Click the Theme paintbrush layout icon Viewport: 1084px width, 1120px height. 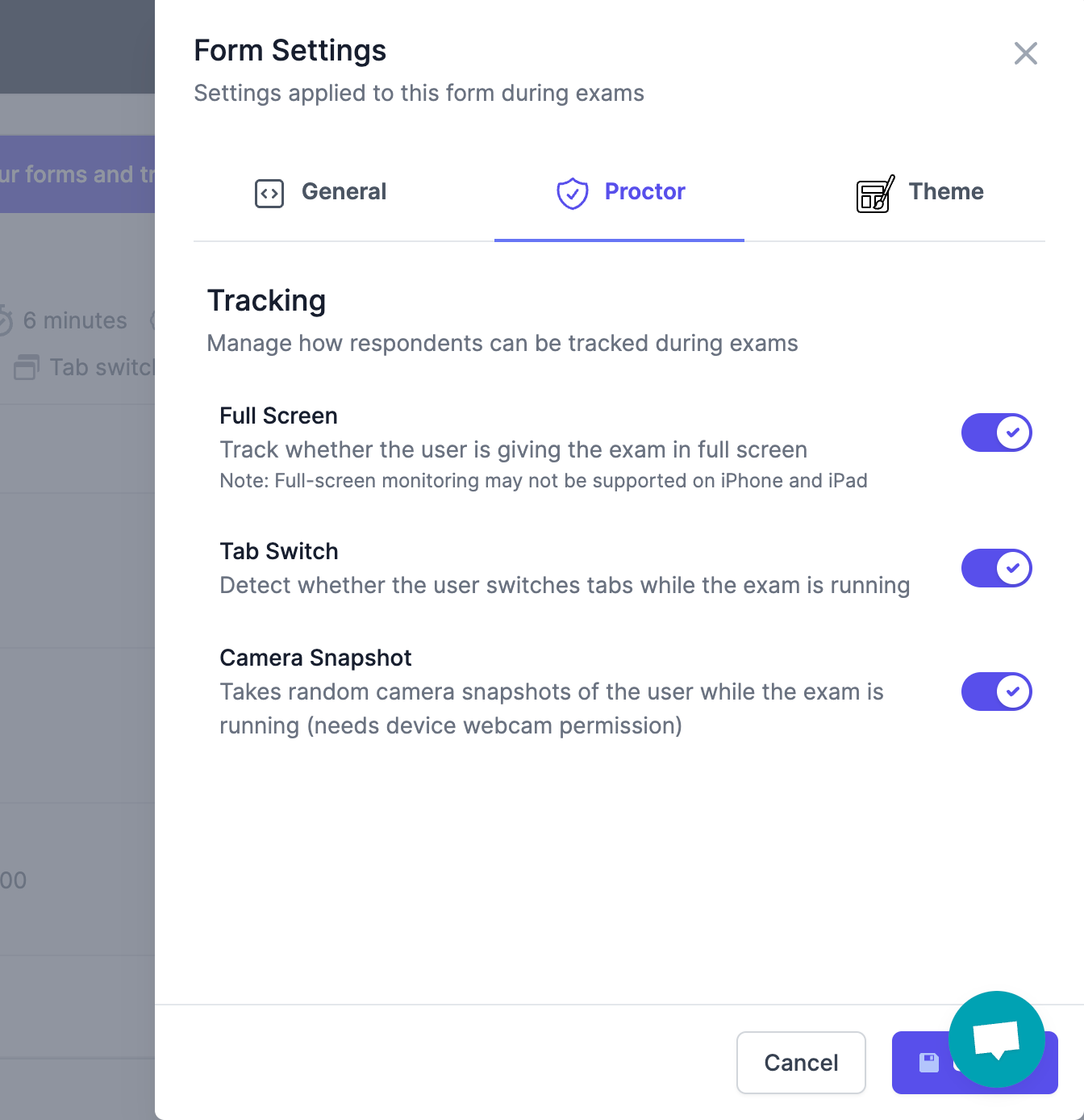point(875,194)
